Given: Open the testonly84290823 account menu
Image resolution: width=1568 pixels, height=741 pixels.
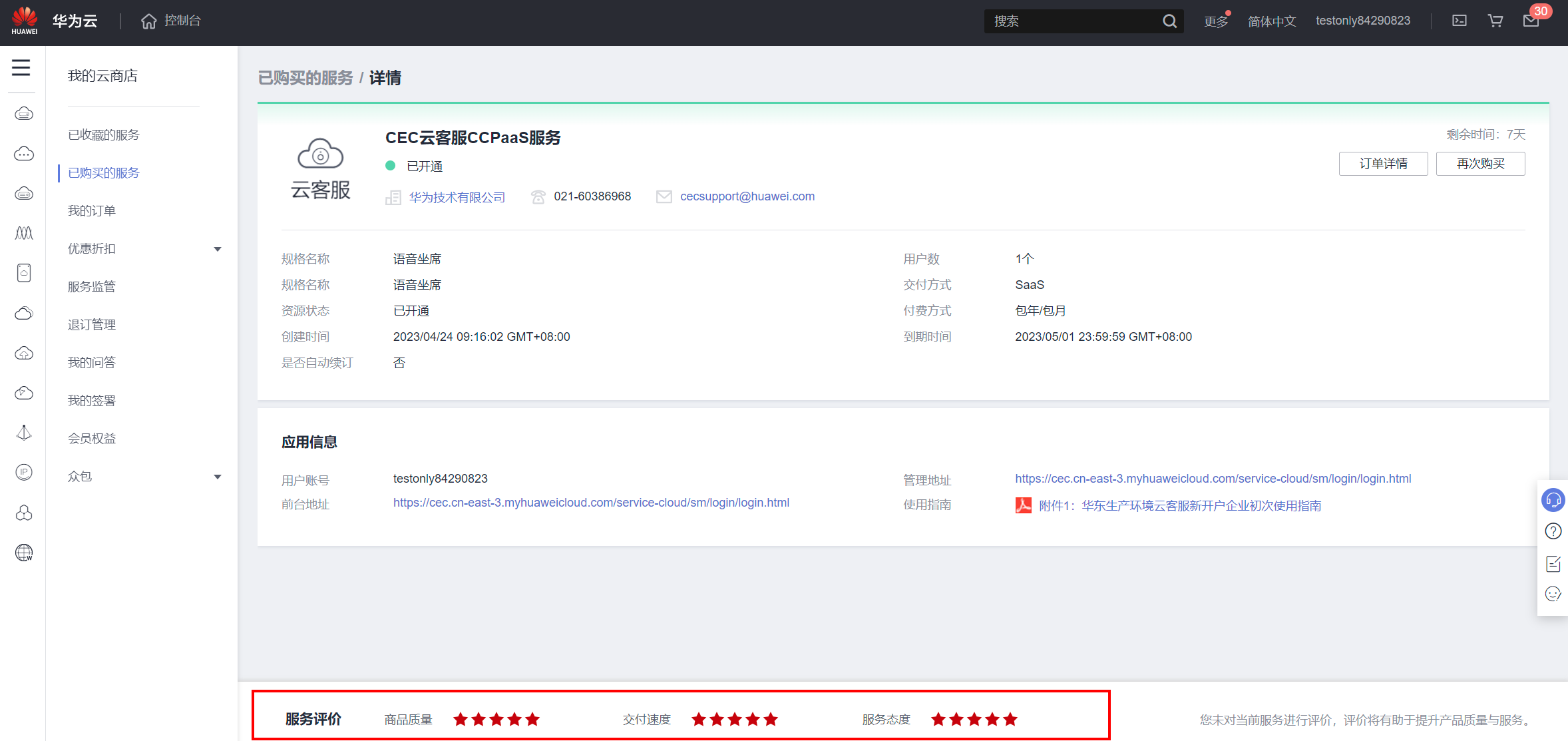Looking at the screenshot, I should (x=1363, y=21).
